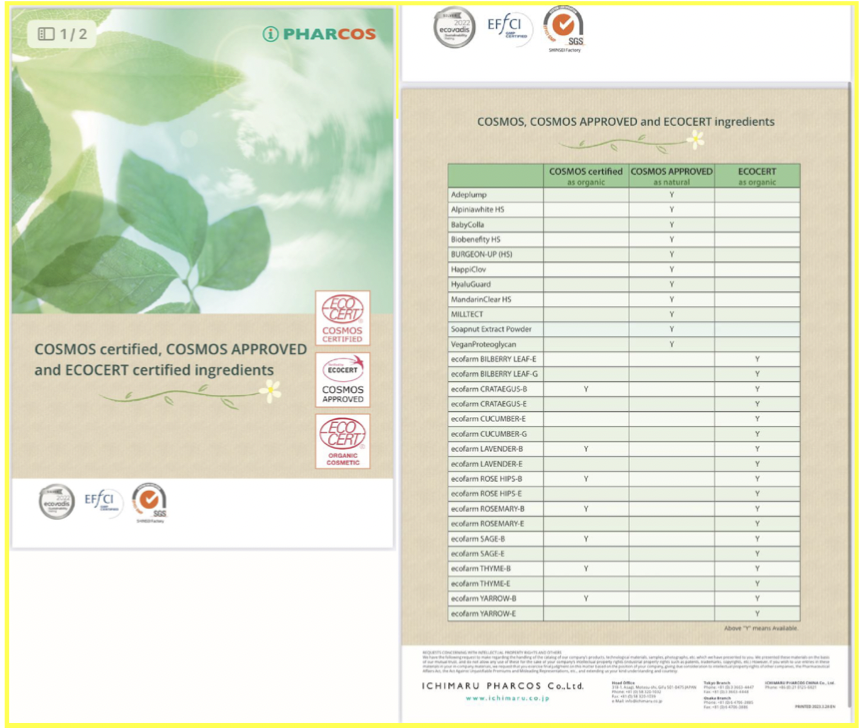Click the page layout icon beside 1 / 2
This screenshot has height=728, width=860.
(46, 34)
